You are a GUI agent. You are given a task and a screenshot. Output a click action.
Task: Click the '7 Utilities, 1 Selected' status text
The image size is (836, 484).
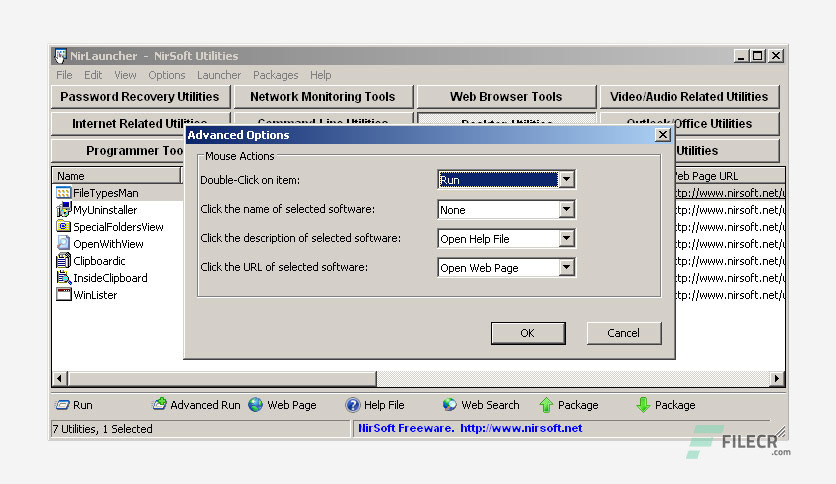pos(102,429)
